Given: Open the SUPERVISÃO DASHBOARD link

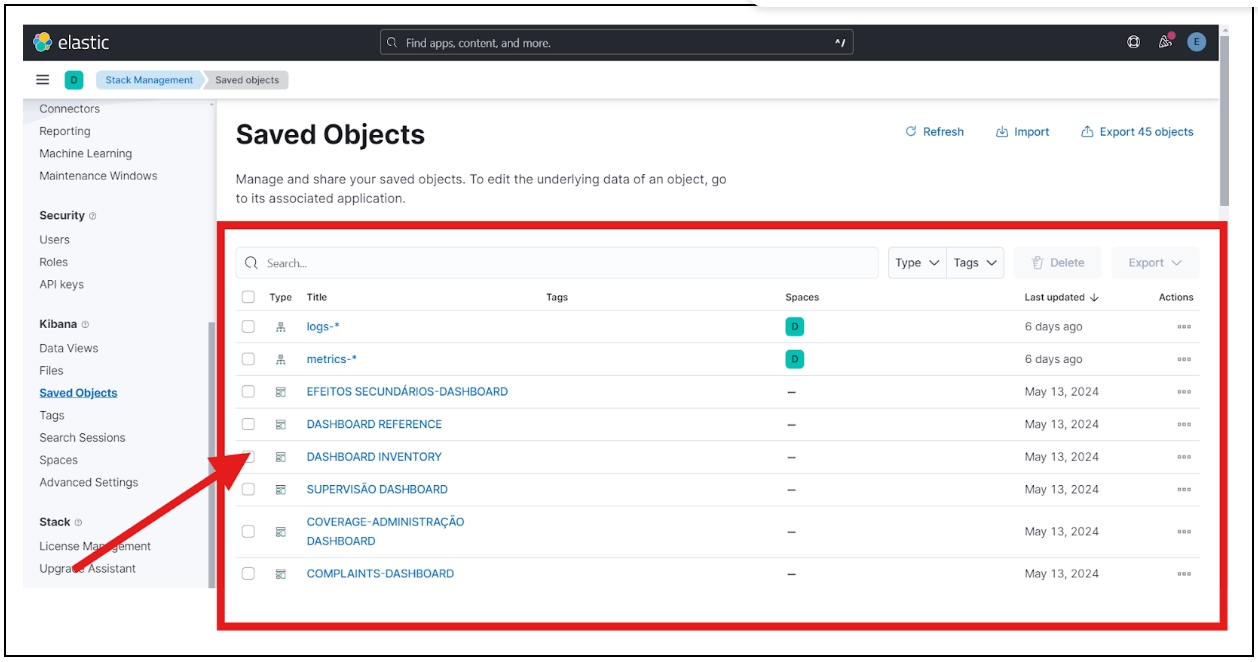Looking at the screenshot, I should point(377,489).
